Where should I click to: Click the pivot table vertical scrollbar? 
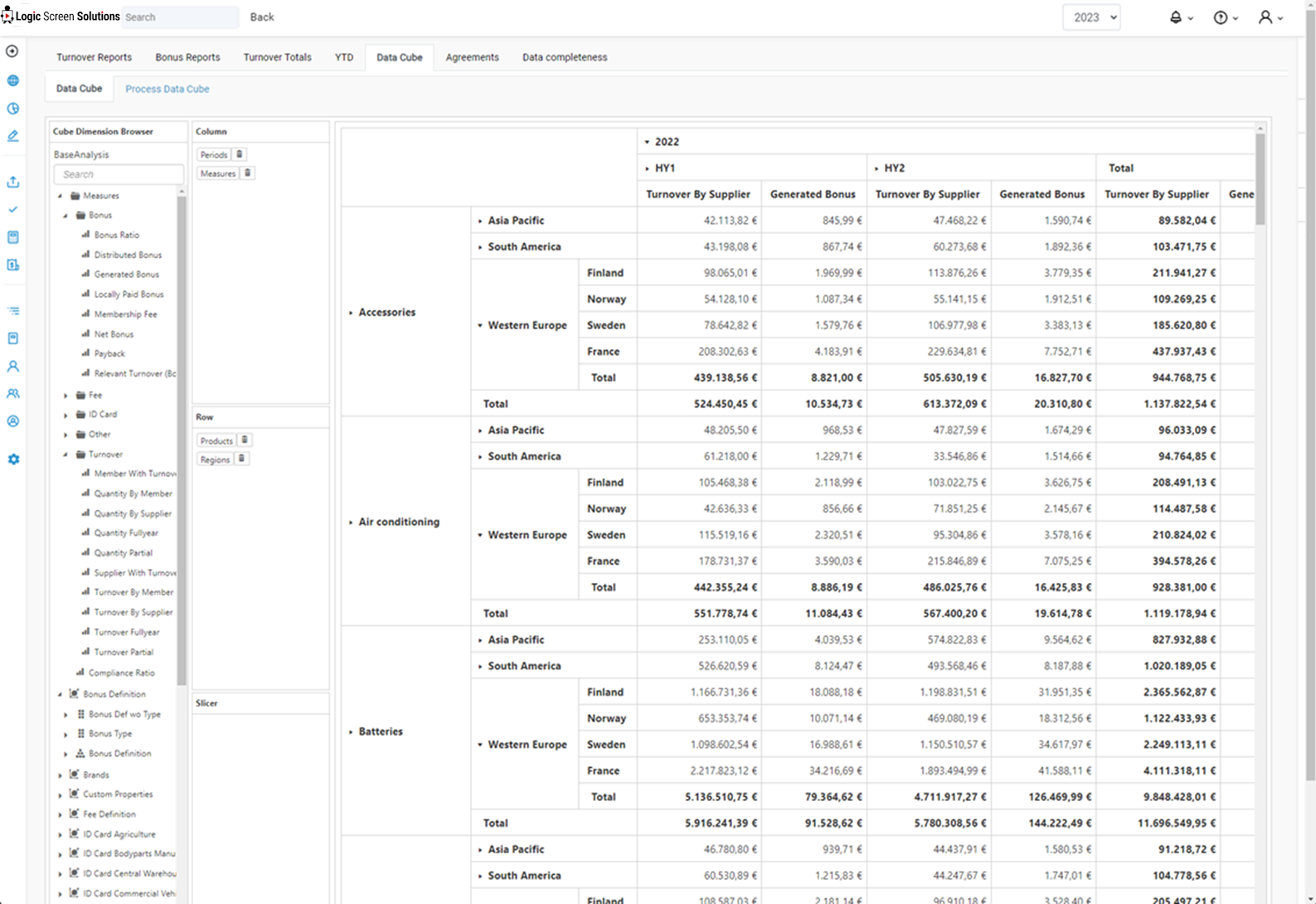(x=1260, y=178)
